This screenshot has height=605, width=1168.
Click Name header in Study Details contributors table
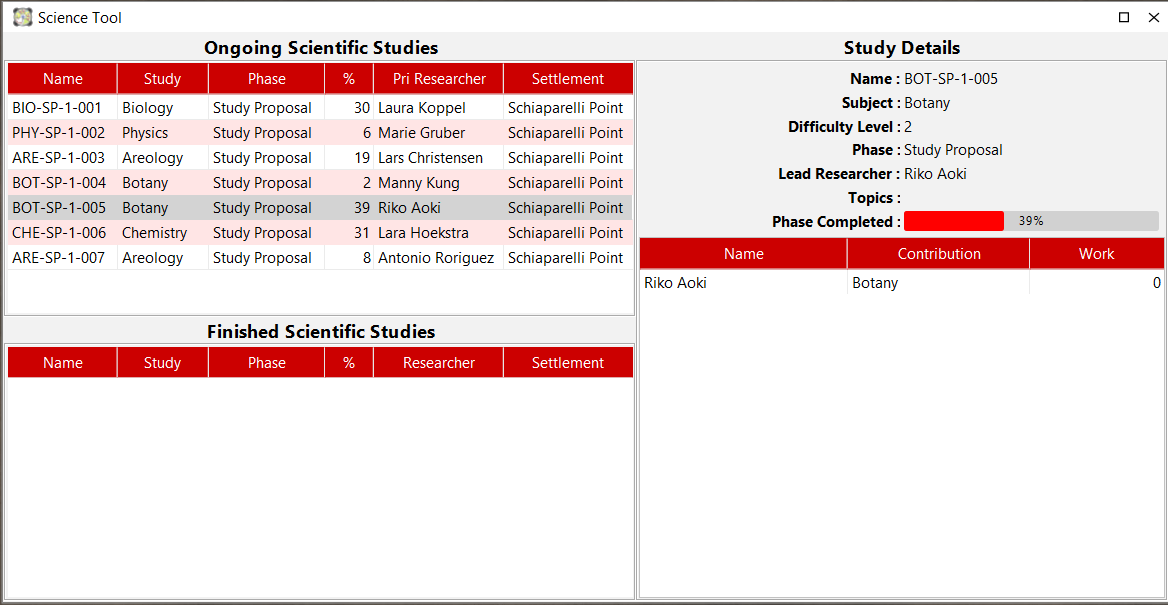click(x=743, y=254)
